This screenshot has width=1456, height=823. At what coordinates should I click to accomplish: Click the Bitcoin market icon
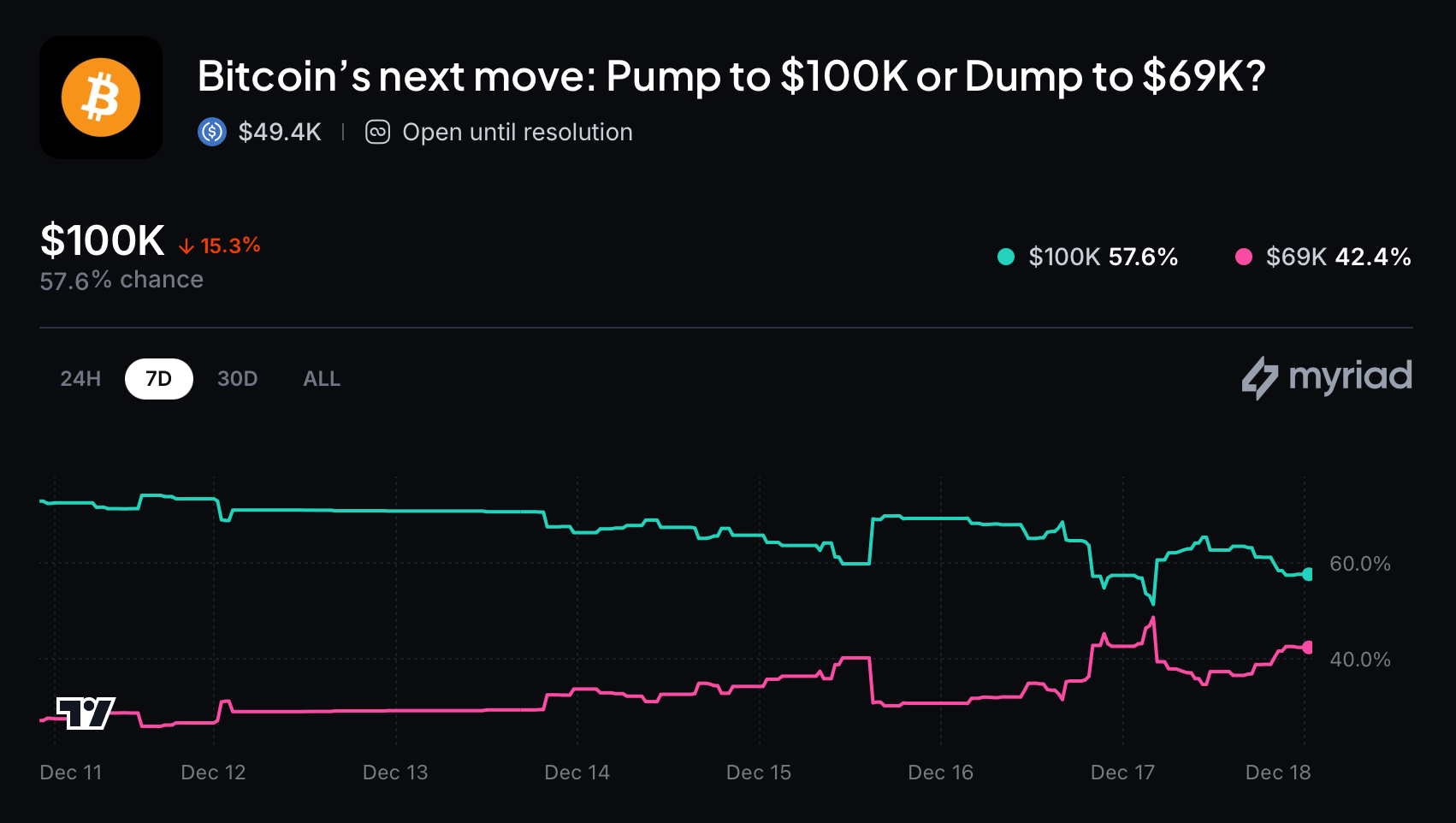(100, 97)
